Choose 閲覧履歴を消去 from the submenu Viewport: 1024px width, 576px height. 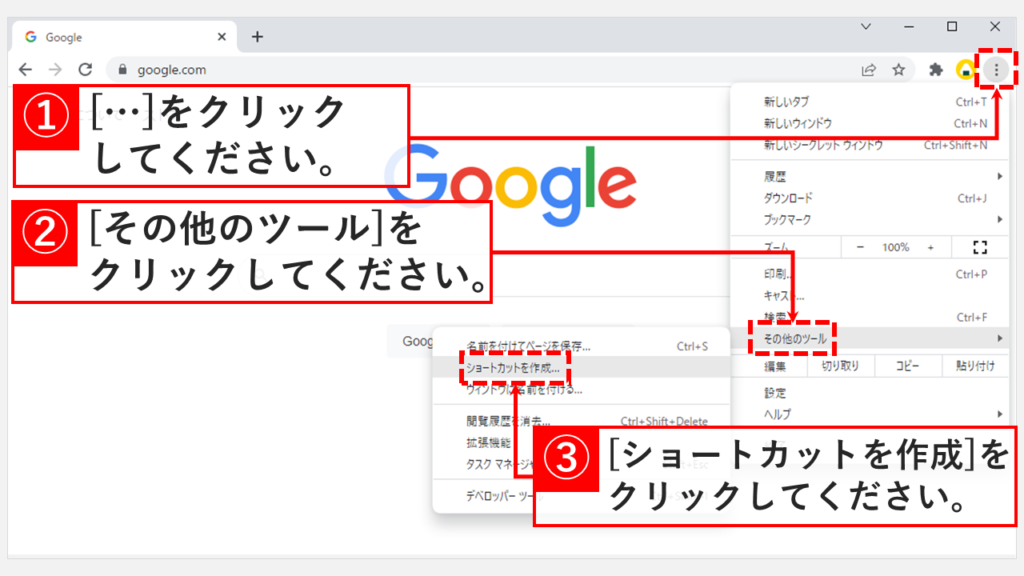[x=581, y=421]
